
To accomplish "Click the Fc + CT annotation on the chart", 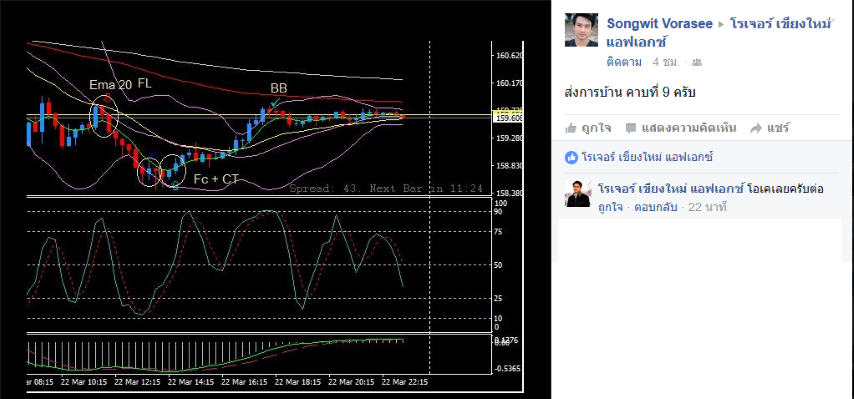I will 216,179.
